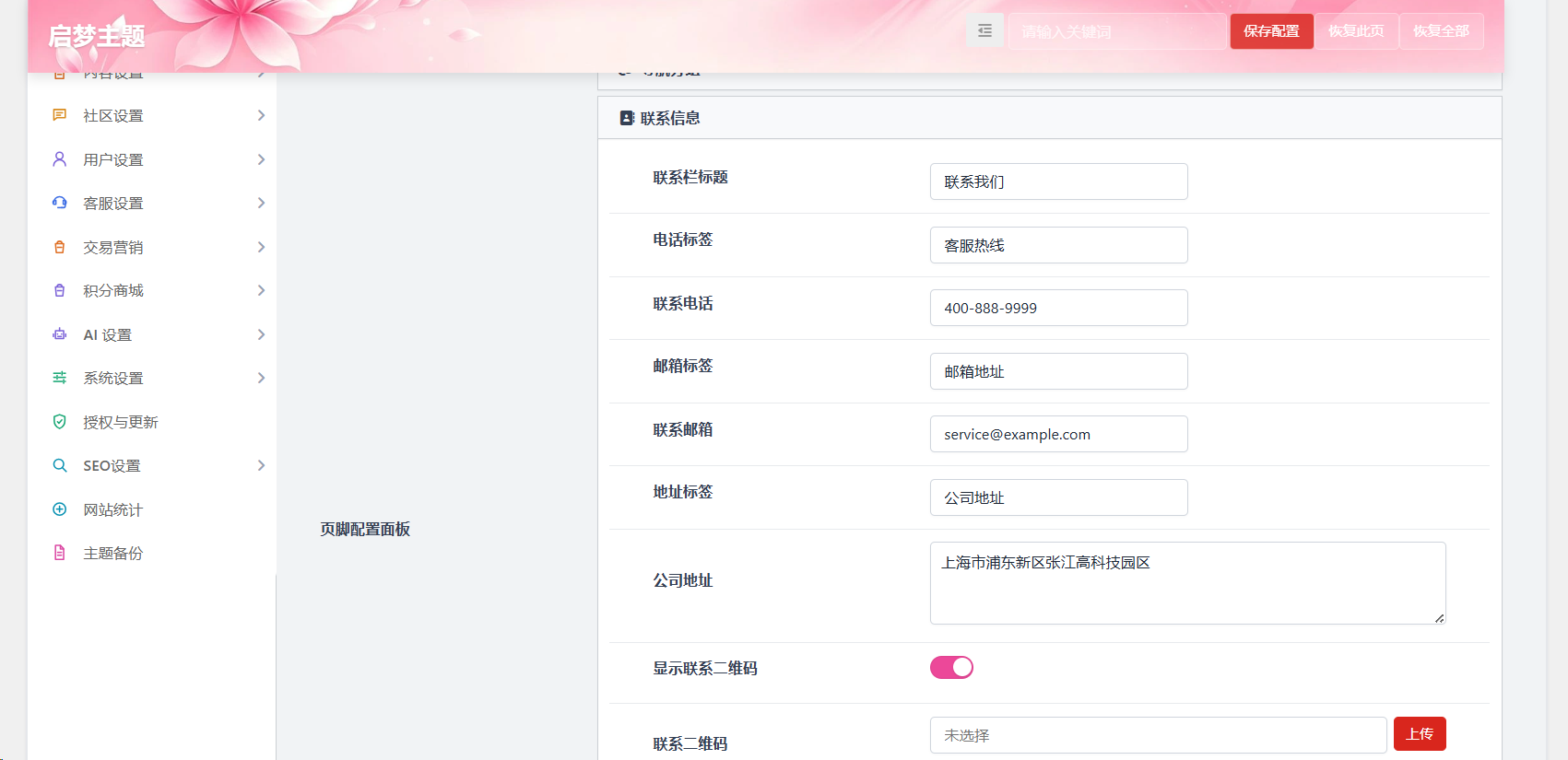
Task: Expand the 客服设置 chevron
Action: coord(261,203)
